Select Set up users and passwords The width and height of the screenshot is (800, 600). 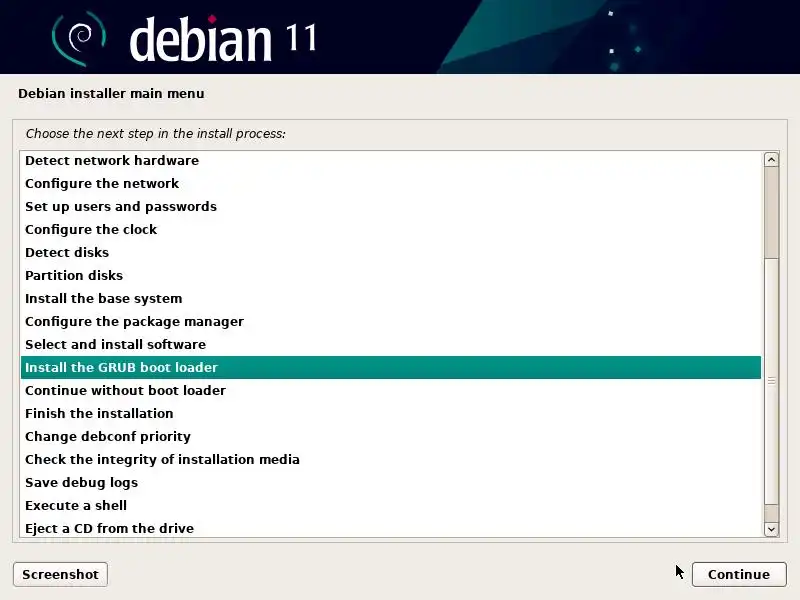pyautogui.click(x=391, y=207)
